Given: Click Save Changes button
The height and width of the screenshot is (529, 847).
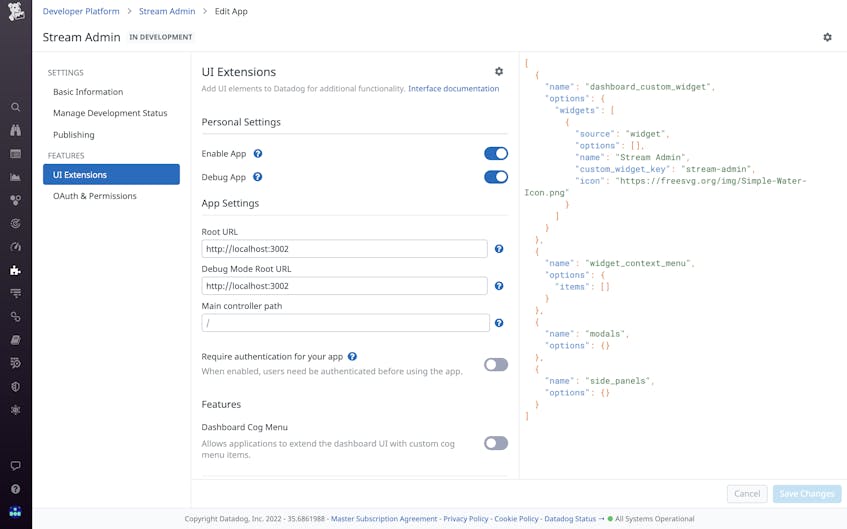Looking at the screenshot, I should pyautogui.click(x=807, y=494).
